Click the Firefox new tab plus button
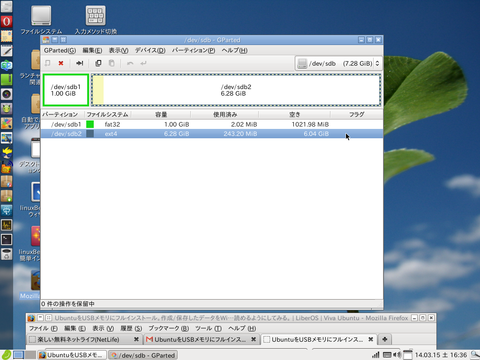480x360 pixels. [x=385, y=339]
